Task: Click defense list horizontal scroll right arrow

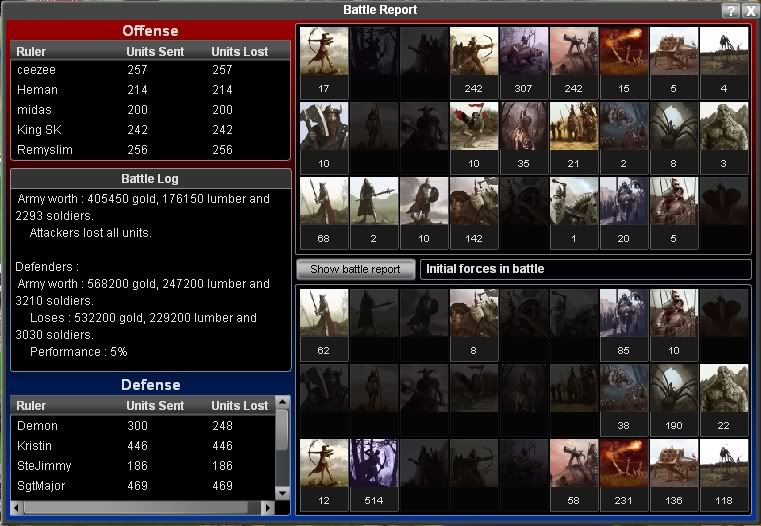Action: coord(267,508)
